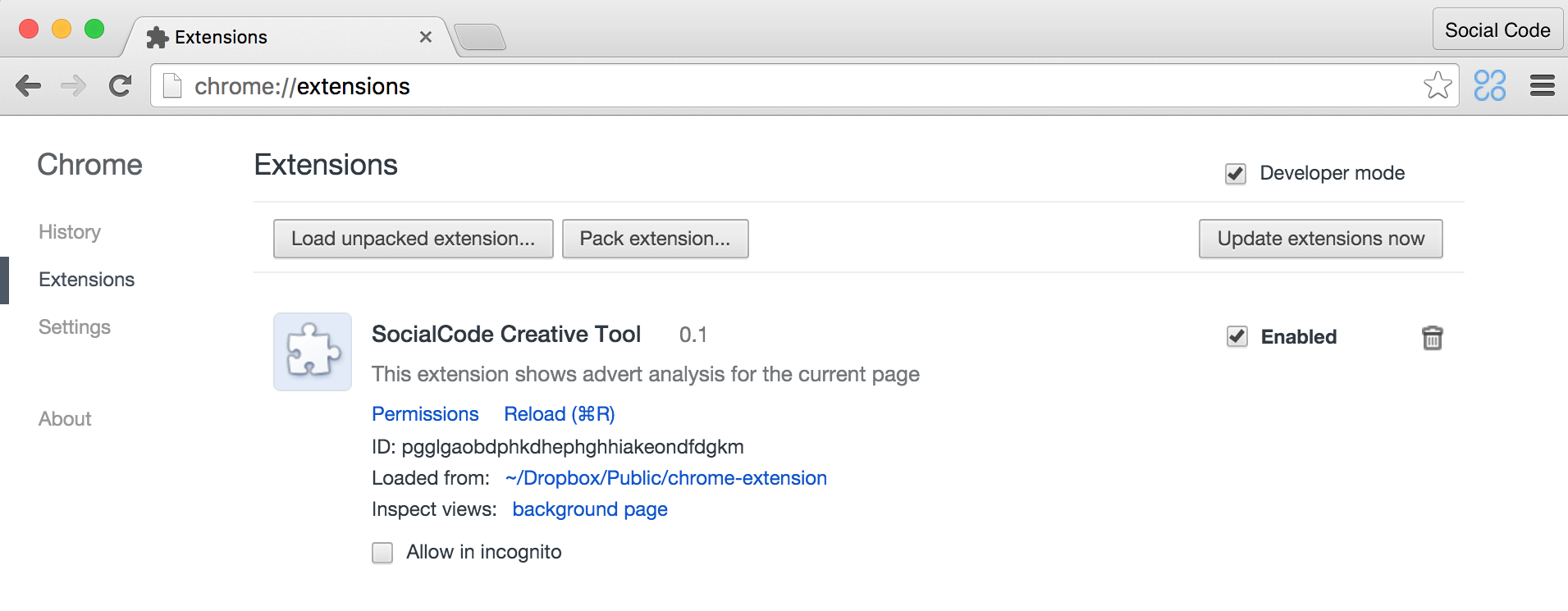Focus the chrome://extensions address bar
This screenshot has height=611, width=1568.
coord(738,86)
